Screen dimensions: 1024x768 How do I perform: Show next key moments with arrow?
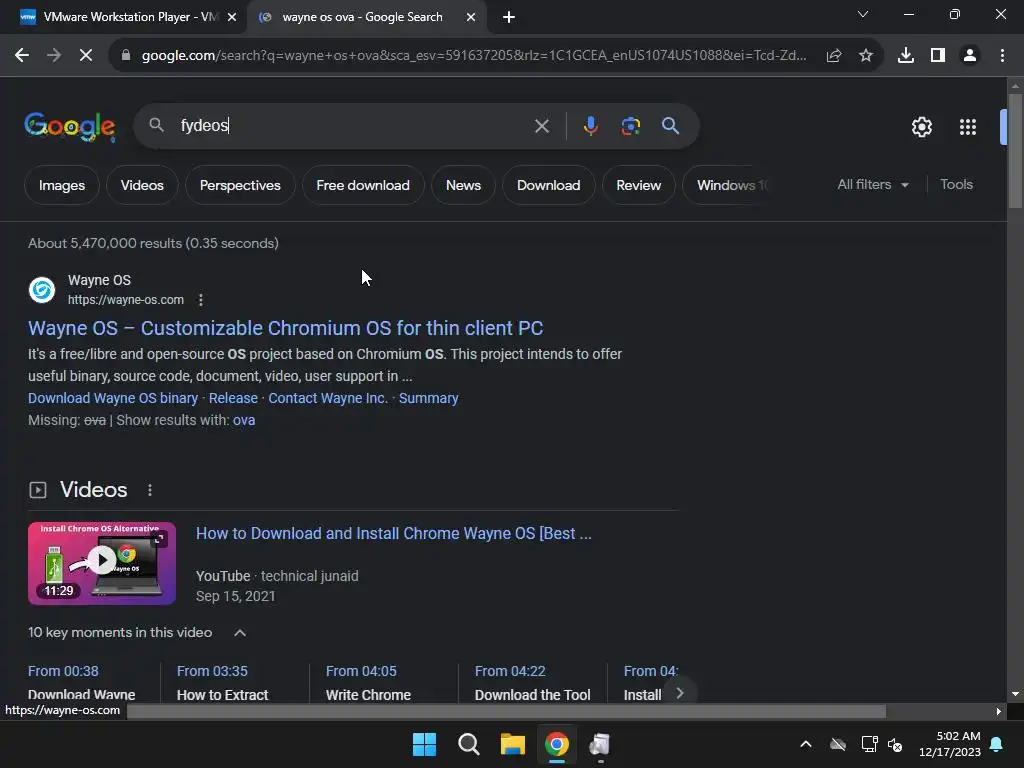(x=680, y=693)
